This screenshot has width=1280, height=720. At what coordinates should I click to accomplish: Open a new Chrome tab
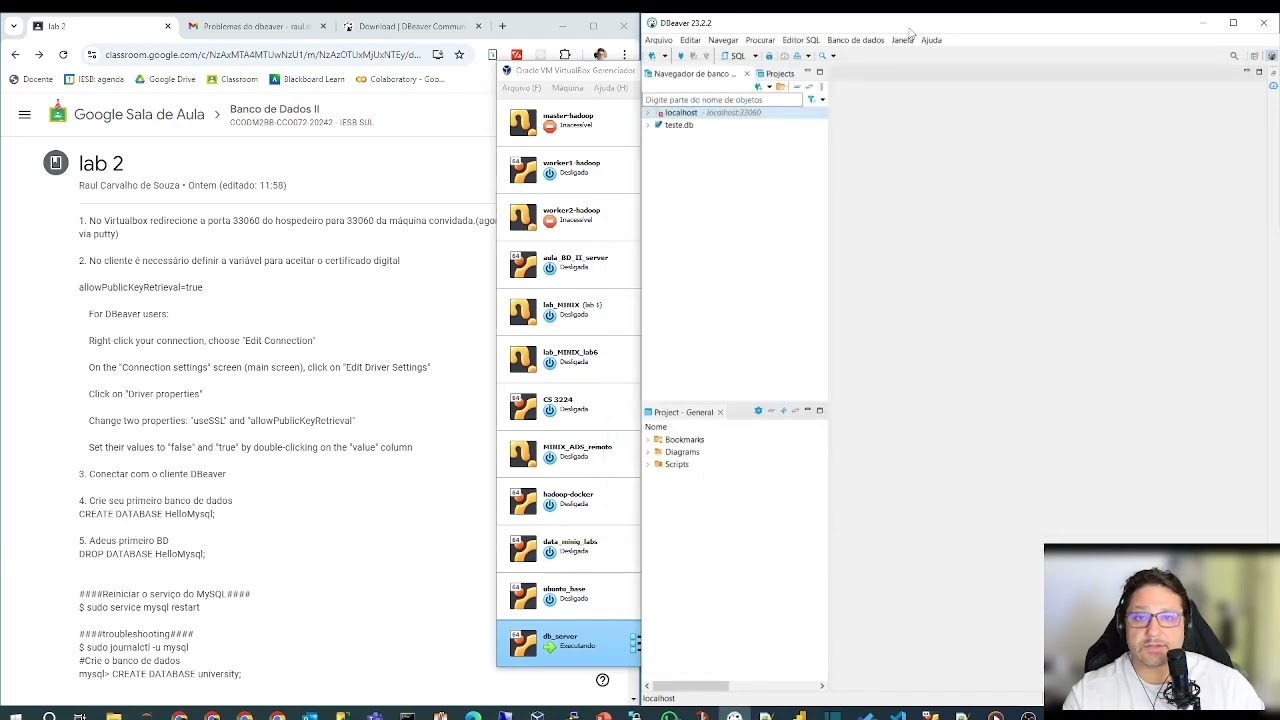[502, 26]
